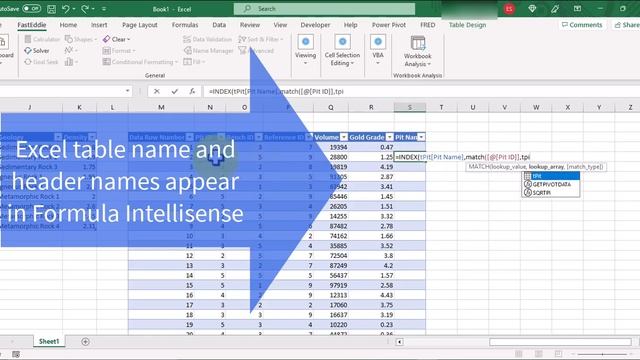Open the Conditional Formatting dropdown
Image resolution: width=640 pixels, height=360 pixels.
[x=140, y=62]
